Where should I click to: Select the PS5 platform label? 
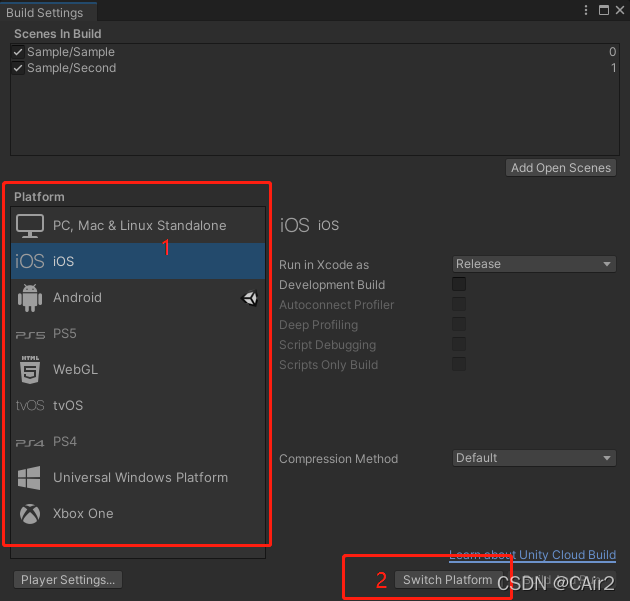65,334
